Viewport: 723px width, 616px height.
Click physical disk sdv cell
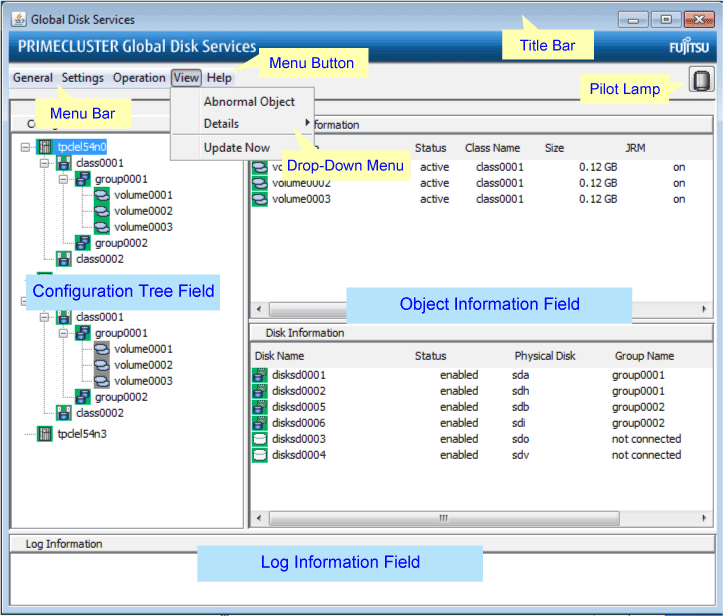click(520, 455)
